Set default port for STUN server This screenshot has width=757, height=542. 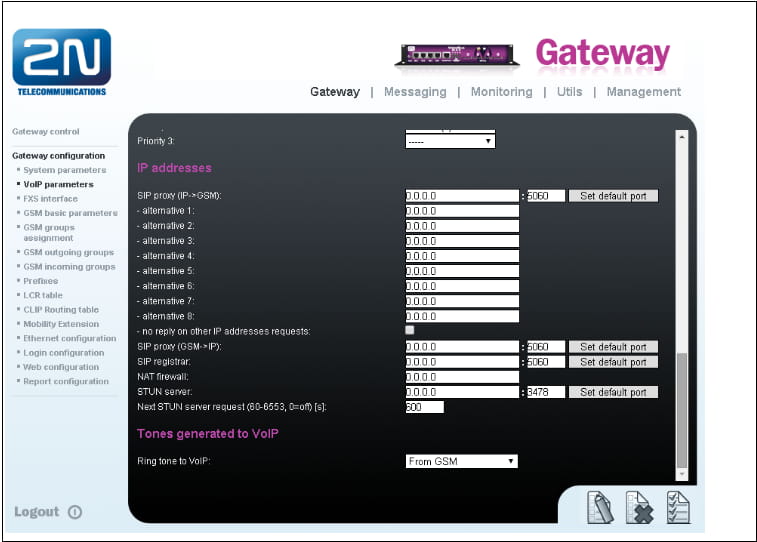point(613,392)
